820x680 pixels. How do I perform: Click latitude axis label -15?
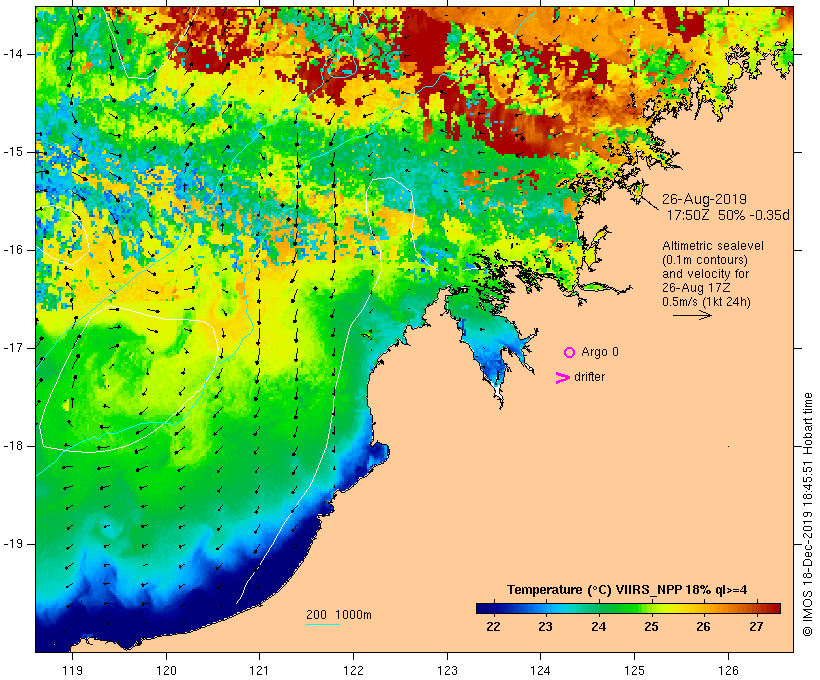point(13,152)
